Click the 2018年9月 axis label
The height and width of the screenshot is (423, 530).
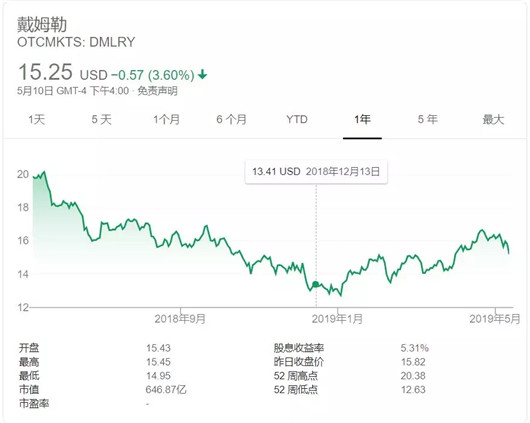tap(180, 319)
